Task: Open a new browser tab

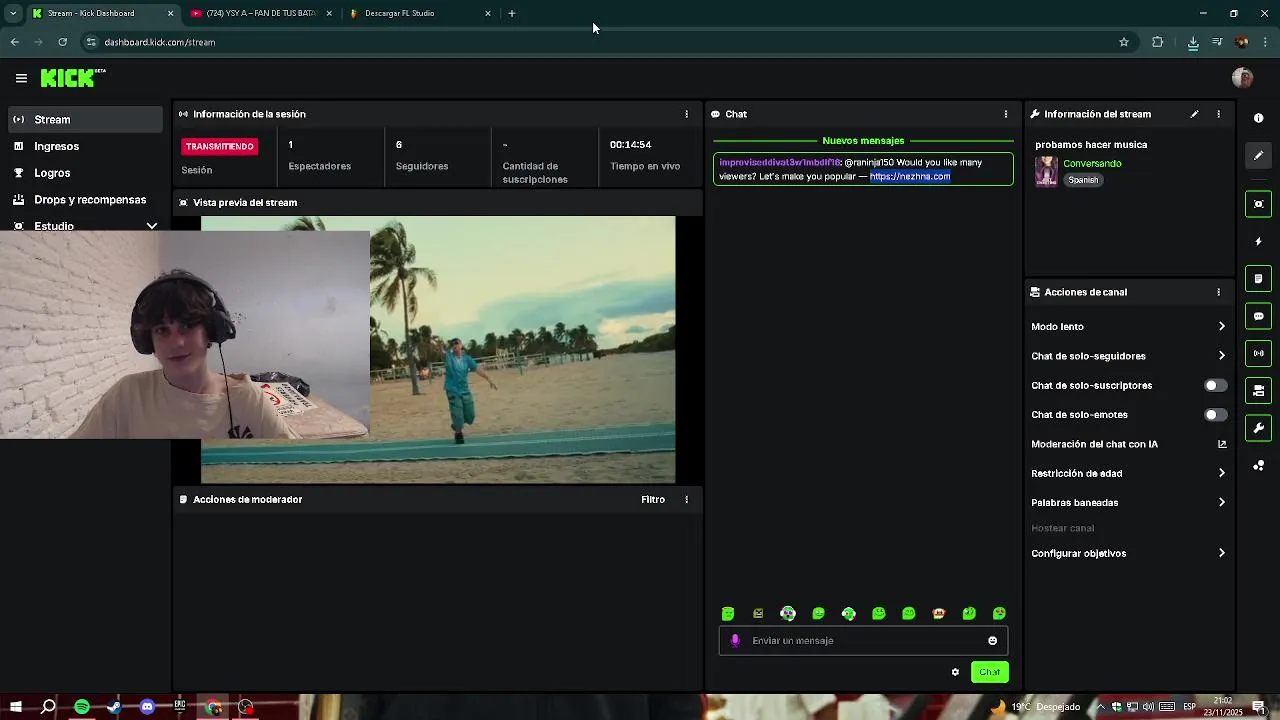Action: click(512, 14)
